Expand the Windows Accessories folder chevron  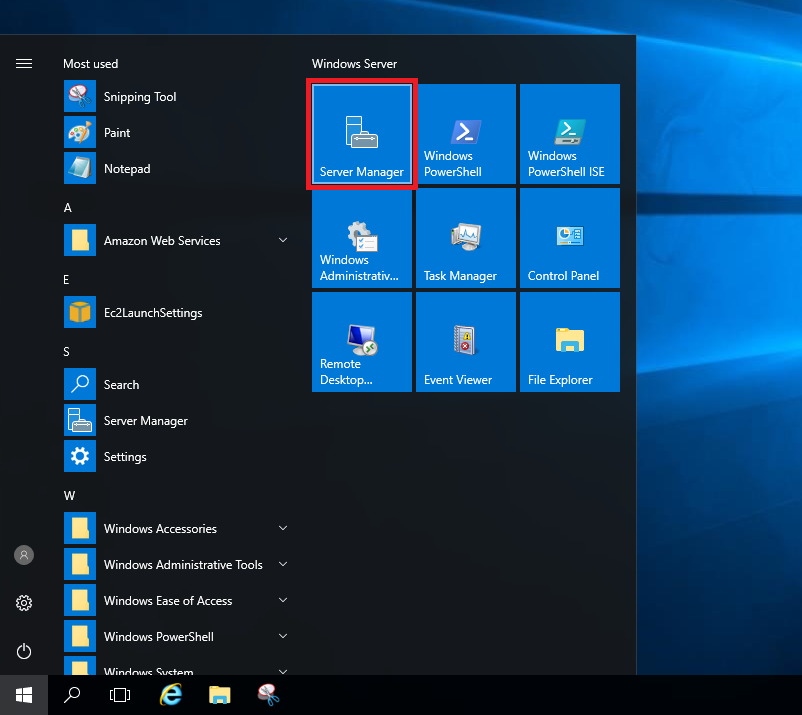click(283, 528)
